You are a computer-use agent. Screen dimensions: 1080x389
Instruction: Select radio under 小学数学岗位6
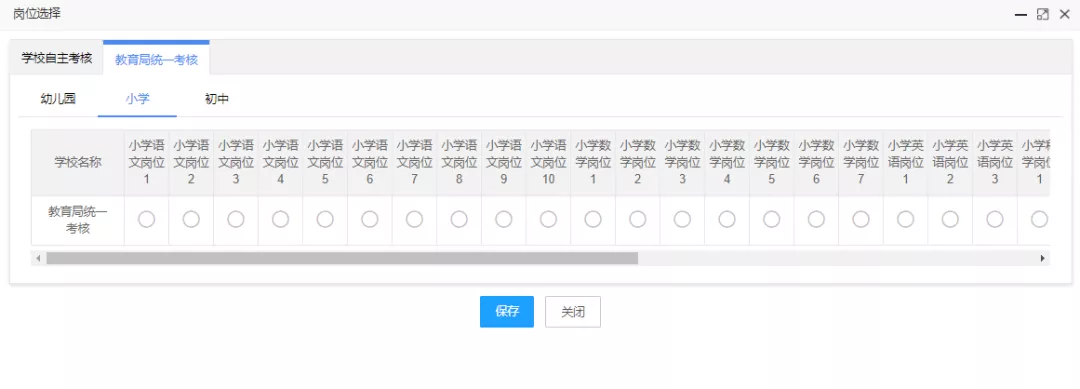(816, 219)
